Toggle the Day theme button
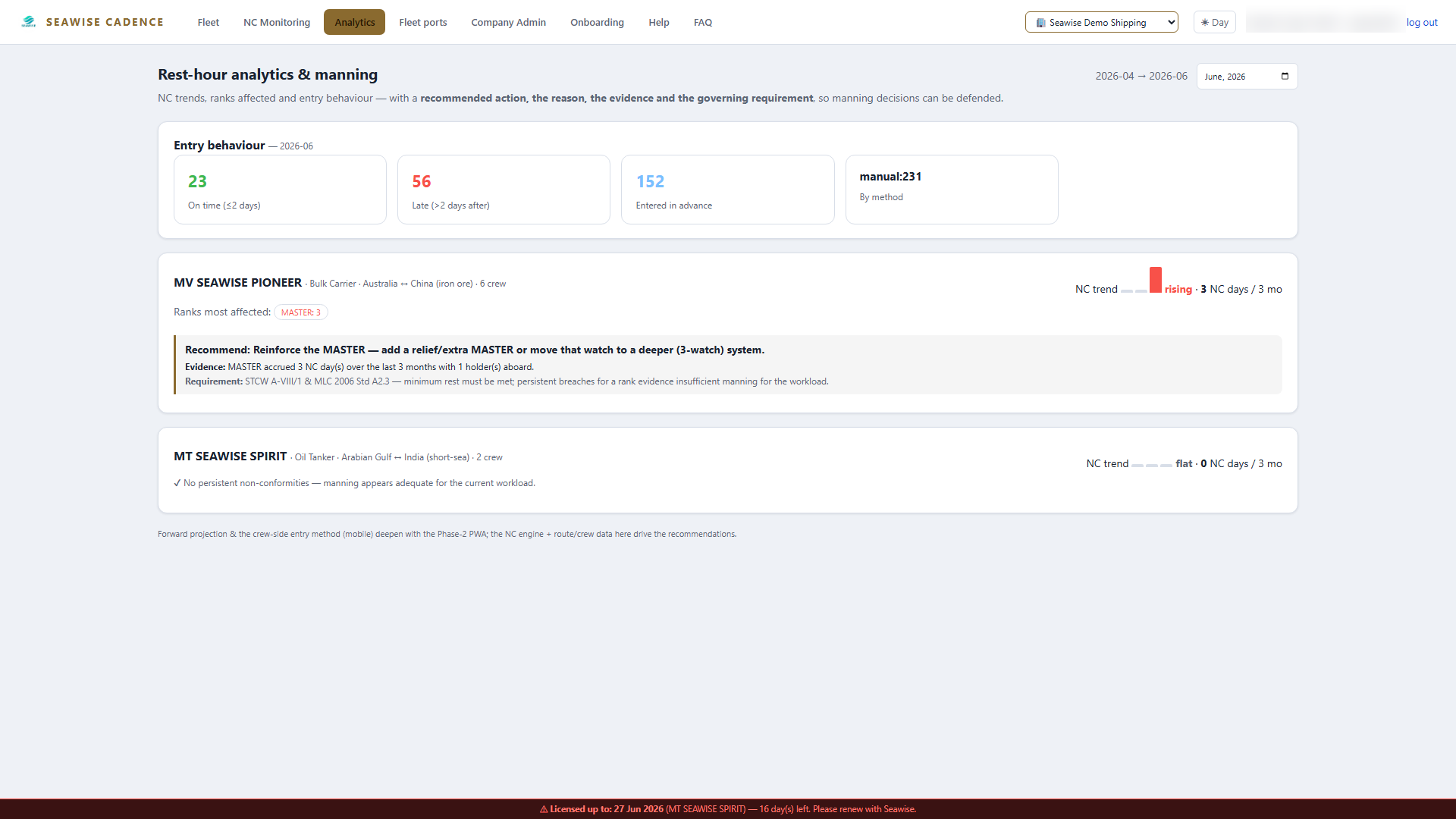 click(x=1214, y=22)
